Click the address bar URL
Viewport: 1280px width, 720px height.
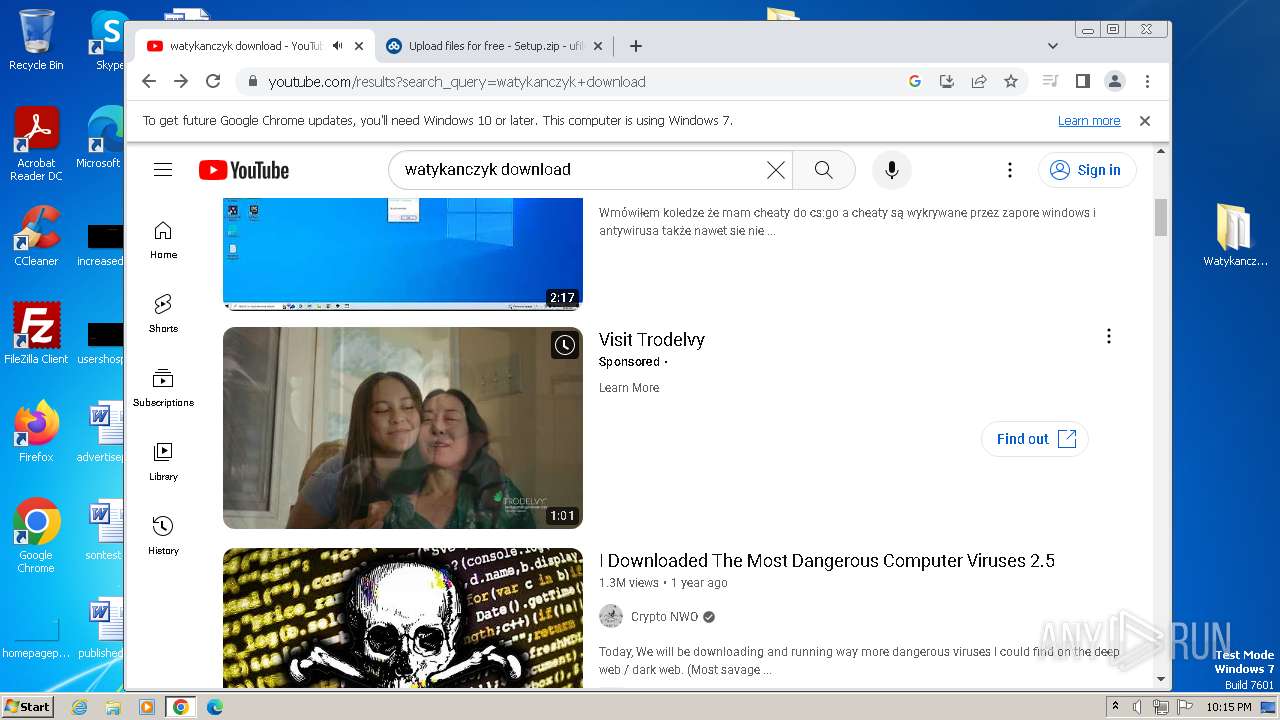click(457, 82)
